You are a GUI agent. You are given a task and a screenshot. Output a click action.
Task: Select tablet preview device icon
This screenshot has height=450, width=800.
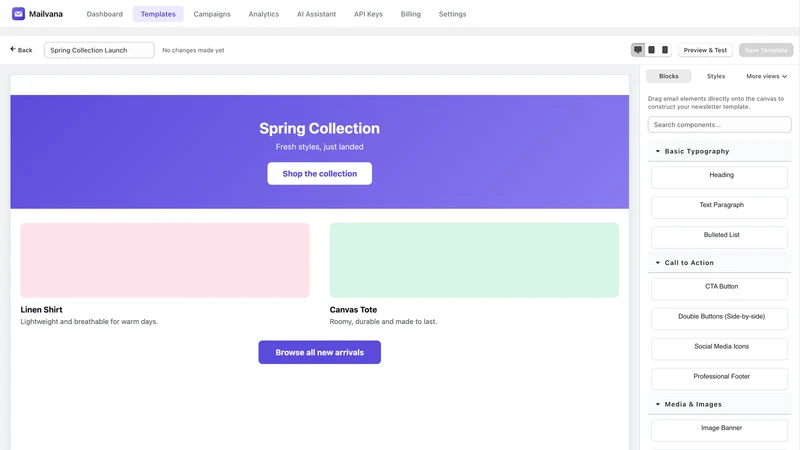(x=652, y=50)
